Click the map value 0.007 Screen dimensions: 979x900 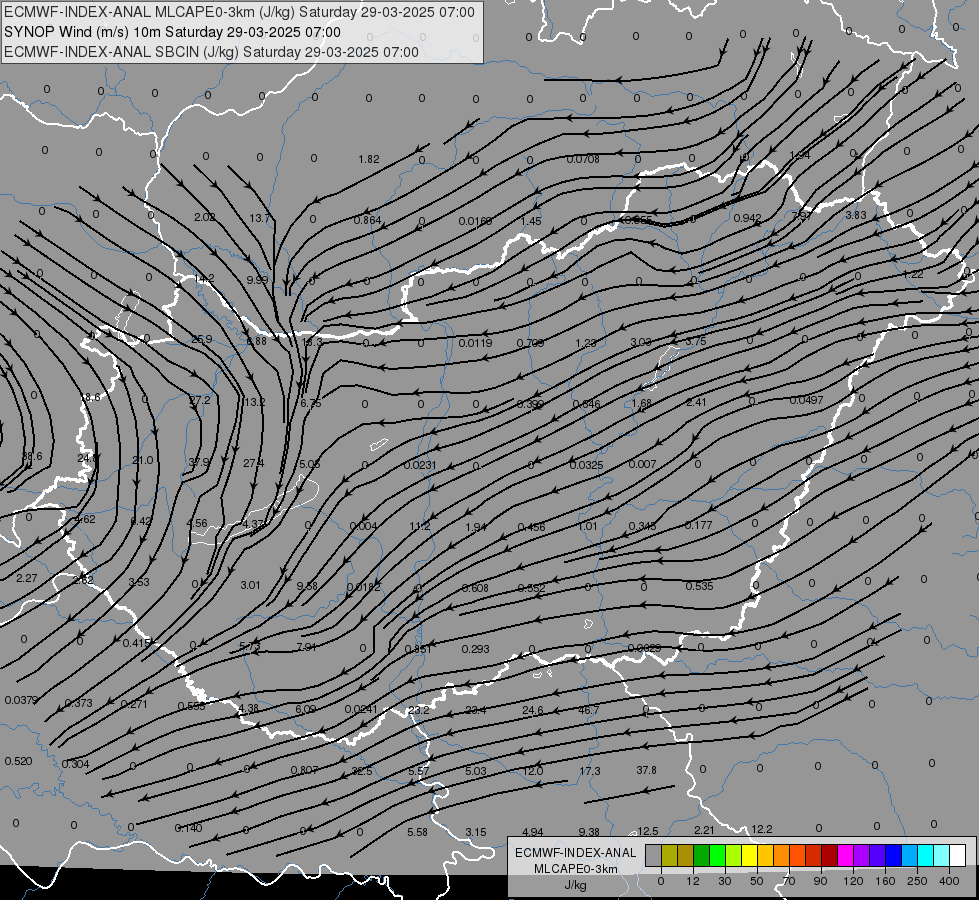642,464
